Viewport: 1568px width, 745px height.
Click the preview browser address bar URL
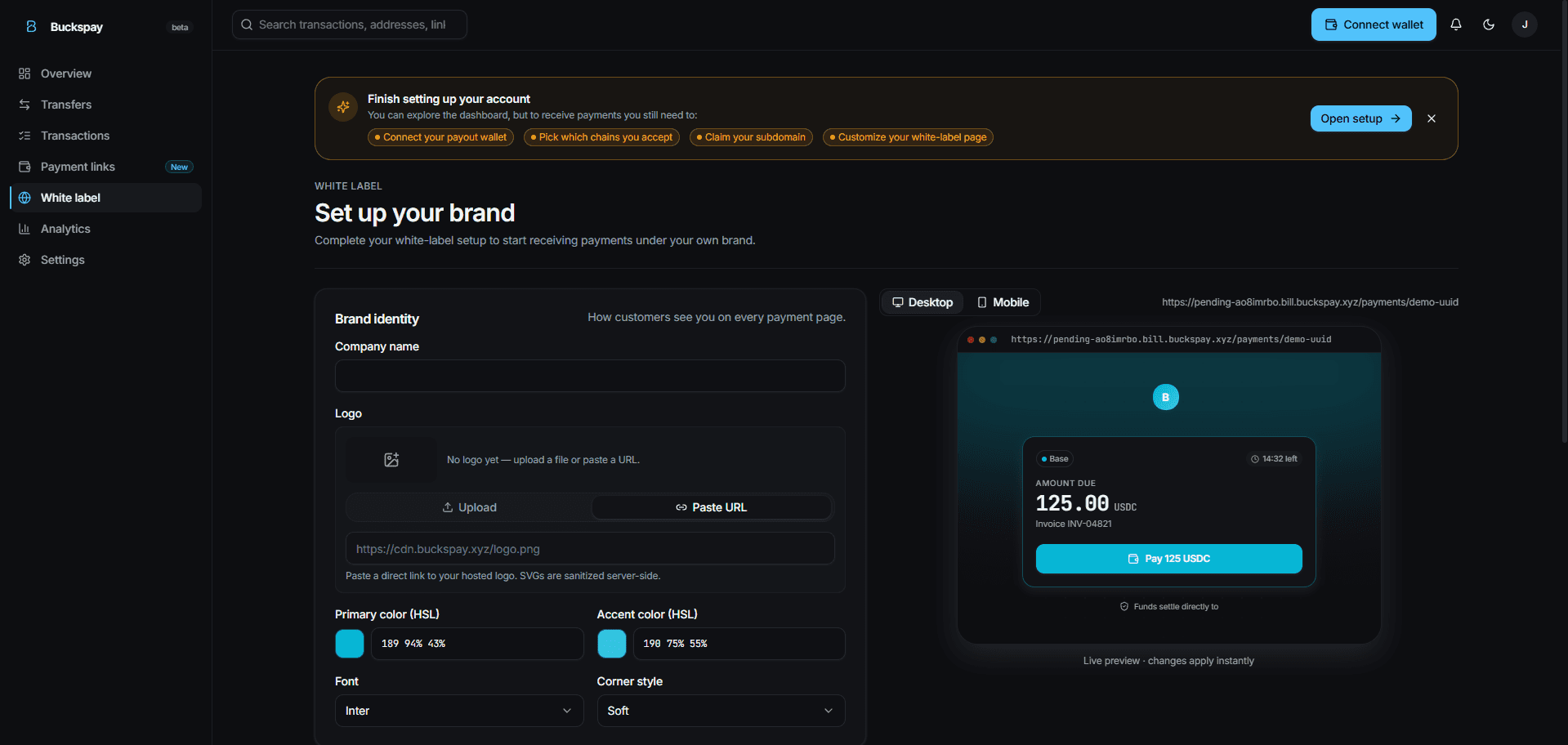click(x=1171, y=340)
